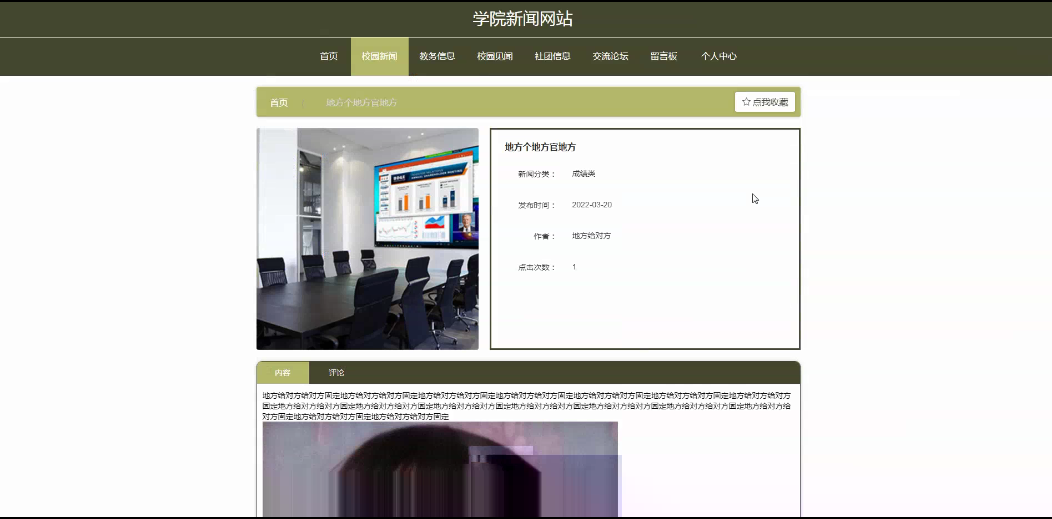
Task: Go to the 教务信息 navigation item
Action: pos(437,56)
